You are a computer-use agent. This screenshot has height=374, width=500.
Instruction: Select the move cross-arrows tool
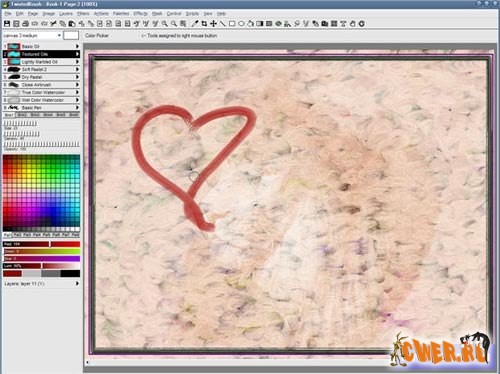213,24
